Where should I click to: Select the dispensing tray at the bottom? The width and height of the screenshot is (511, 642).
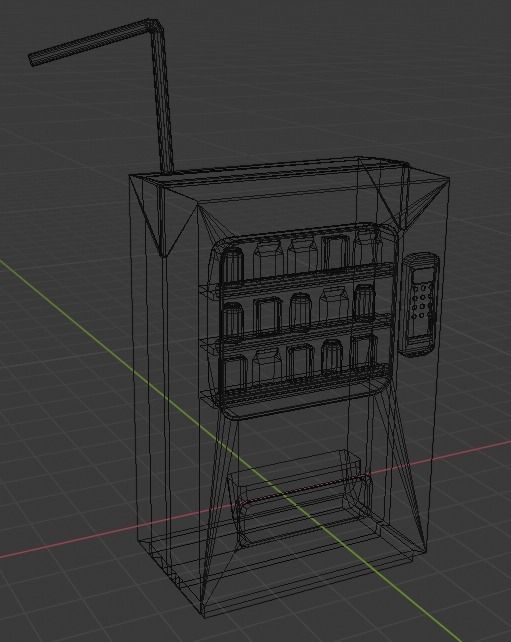point(301,500)
